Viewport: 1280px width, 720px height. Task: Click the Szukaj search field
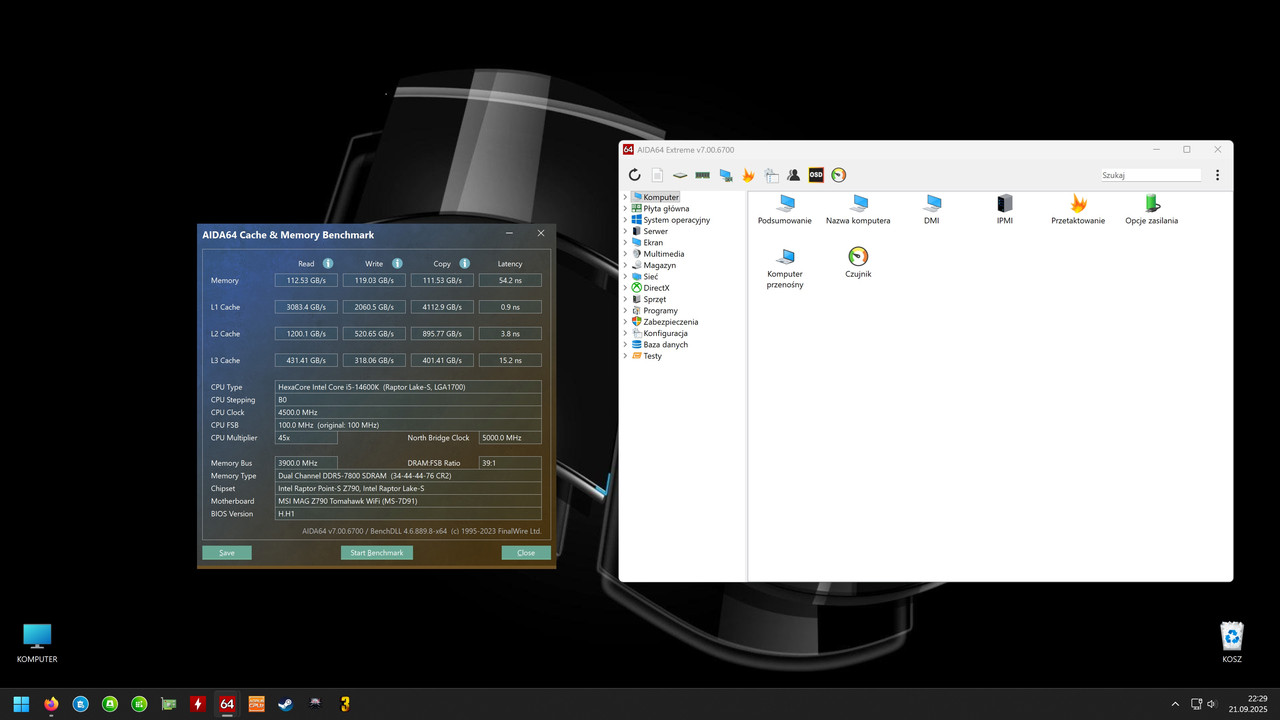click(x=1151, y=175)
